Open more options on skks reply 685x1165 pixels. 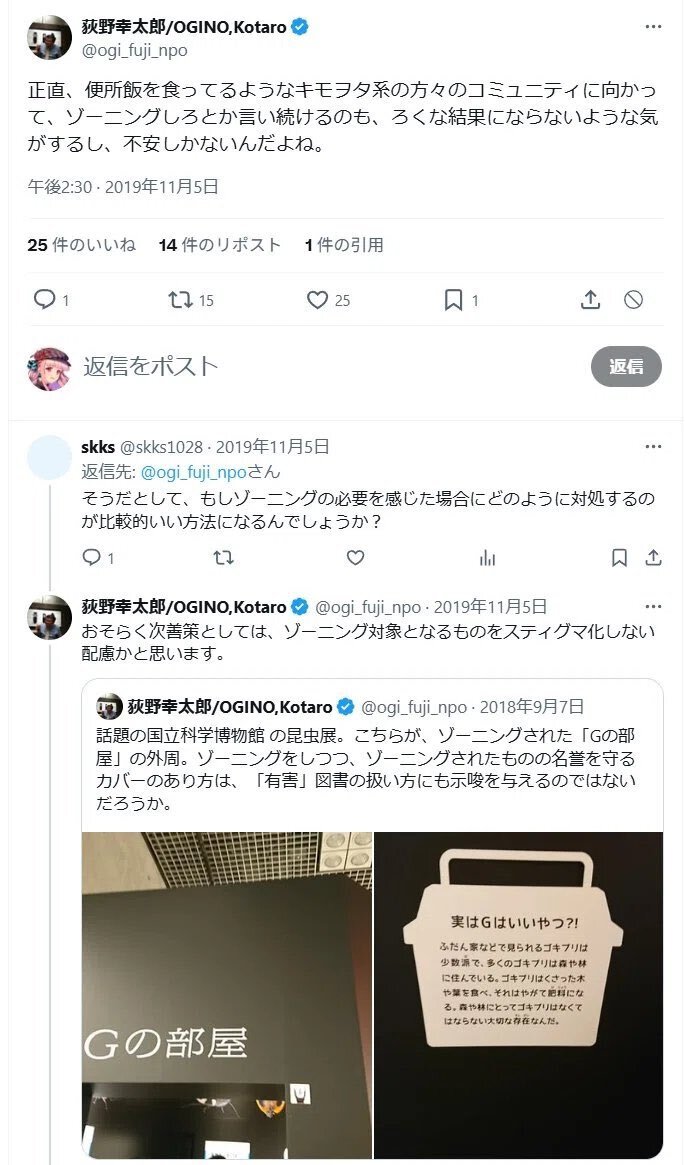click(653, 447)
